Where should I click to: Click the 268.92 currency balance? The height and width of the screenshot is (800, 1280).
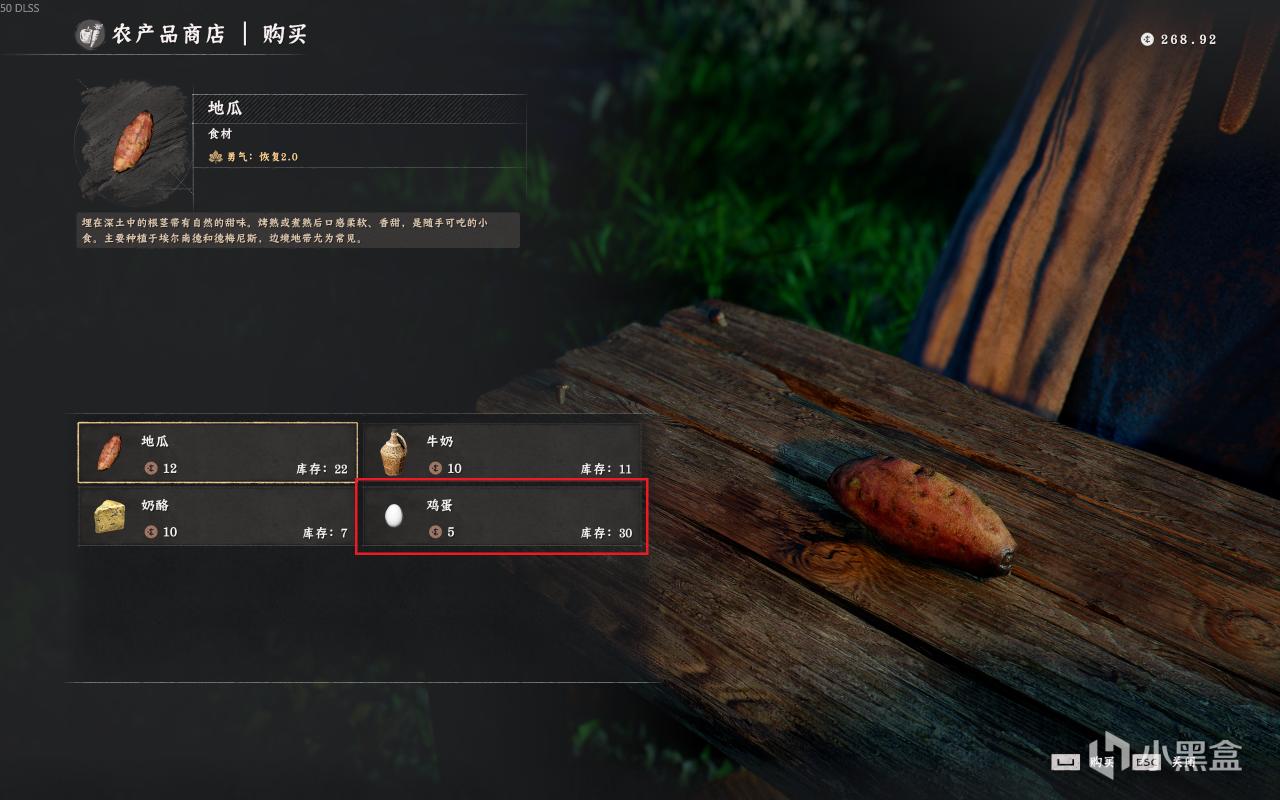tap(1189, 40)
